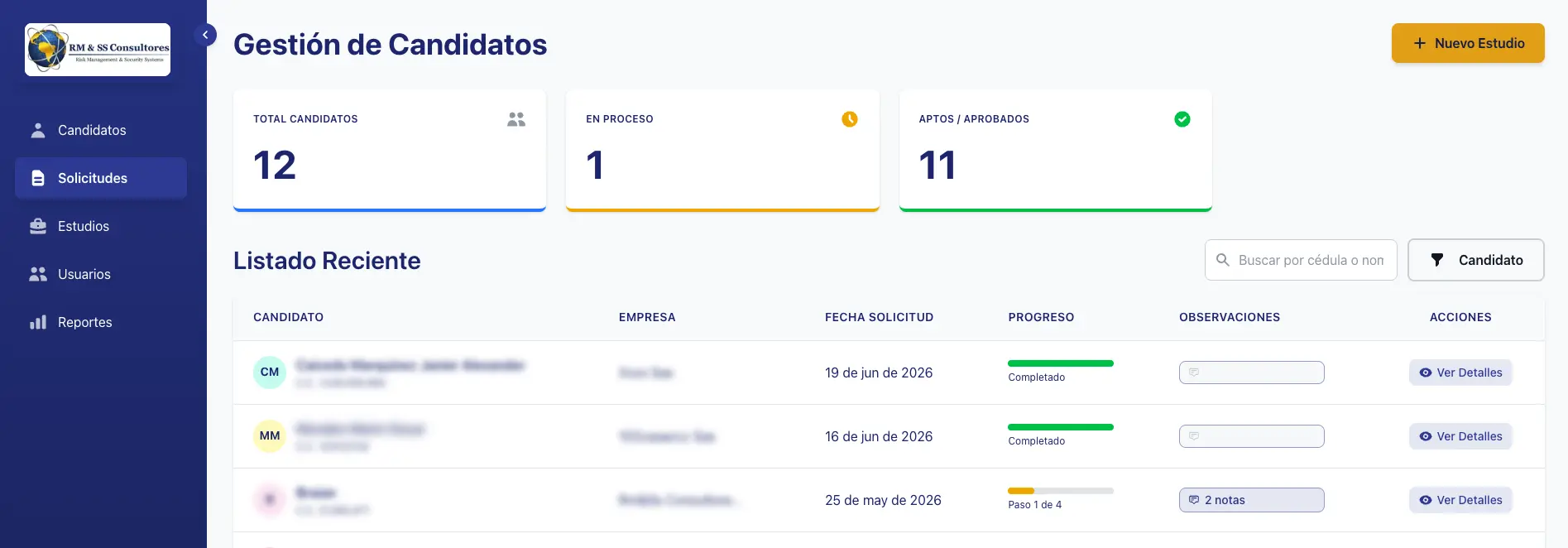The width and height of the screenshot is (1568, 548).
Task: Open the 2 notas observations
Action: pos(1252,500)
